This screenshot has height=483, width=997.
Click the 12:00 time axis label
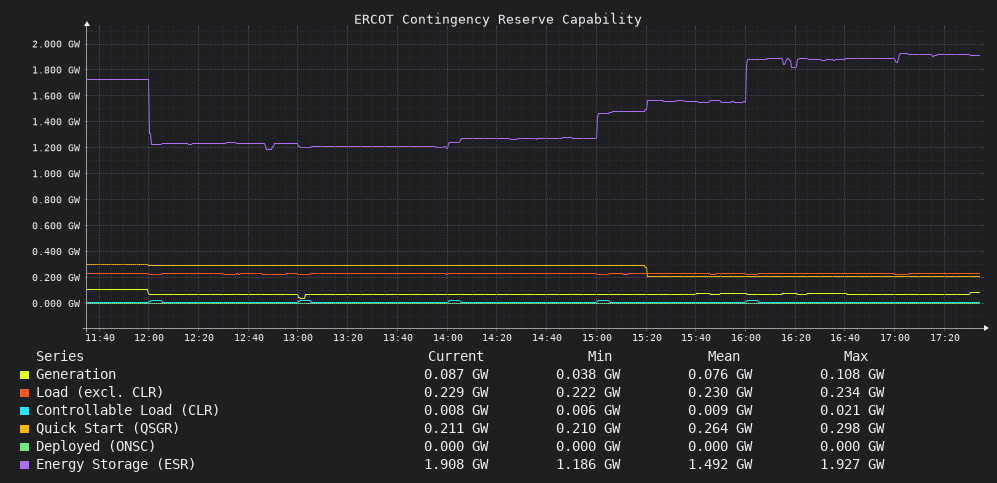coord(149,337)
